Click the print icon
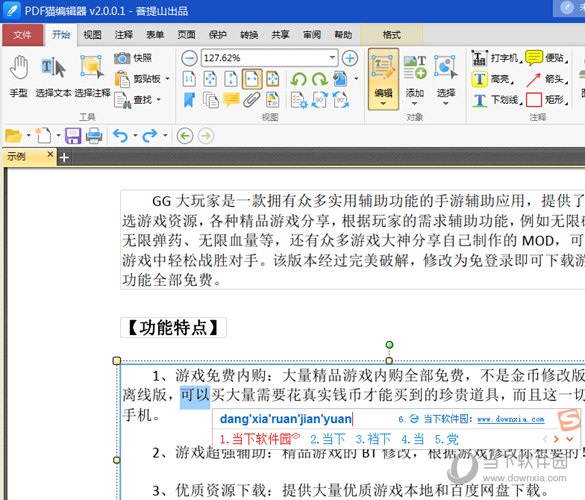The image size is (585, 500). 94,136
